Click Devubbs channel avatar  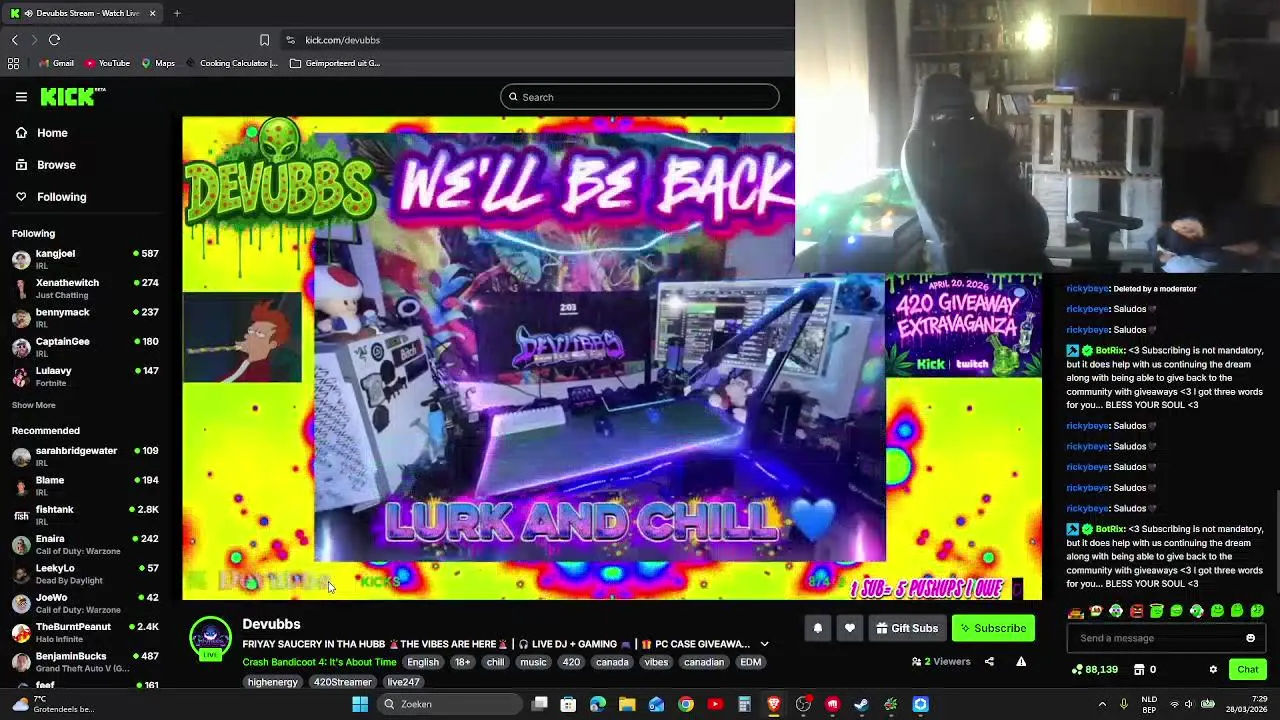(210, 638)
